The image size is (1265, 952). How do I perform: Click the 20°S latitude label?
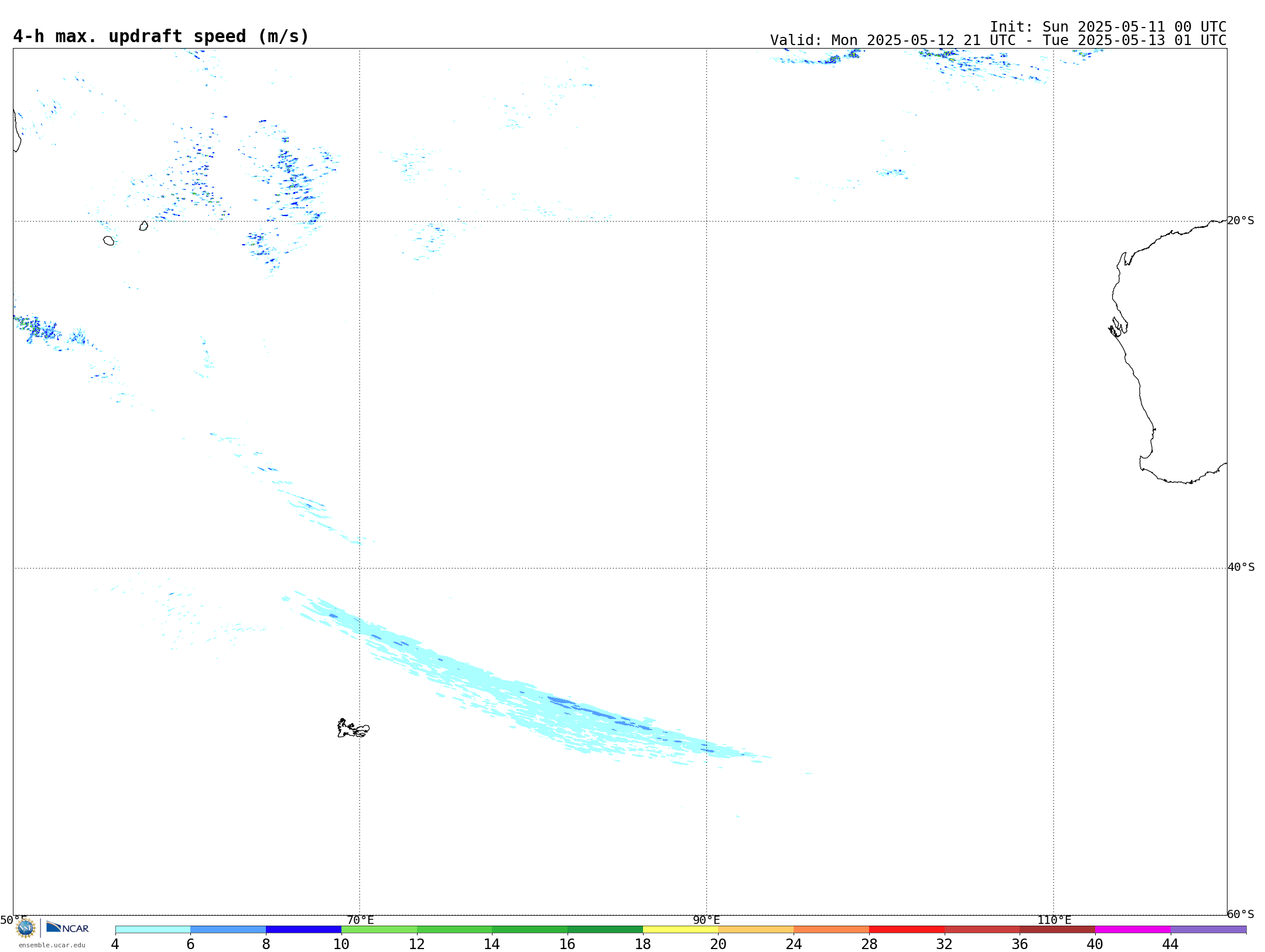(1241, 221)
